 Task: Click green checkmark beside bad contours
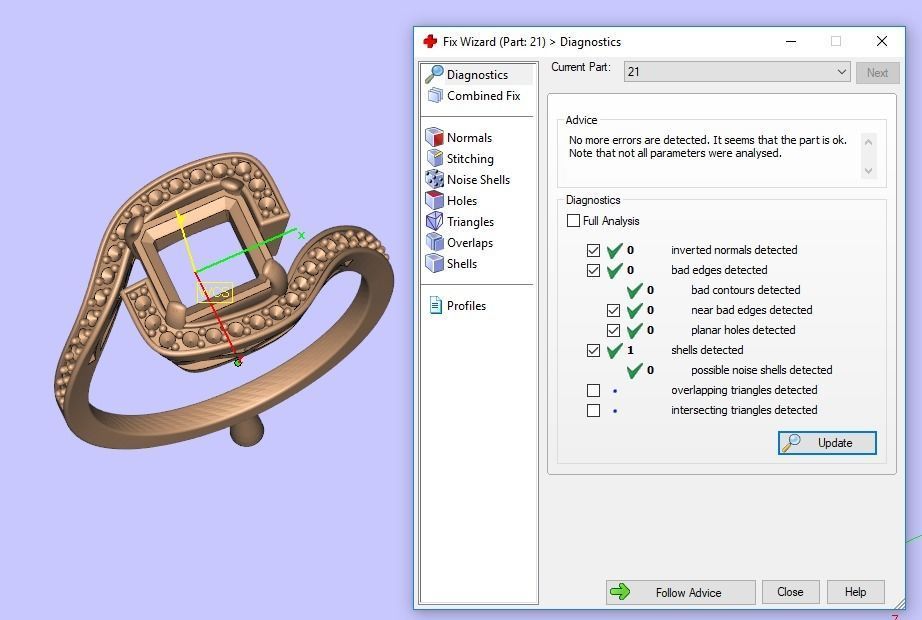tap(634, 290)
